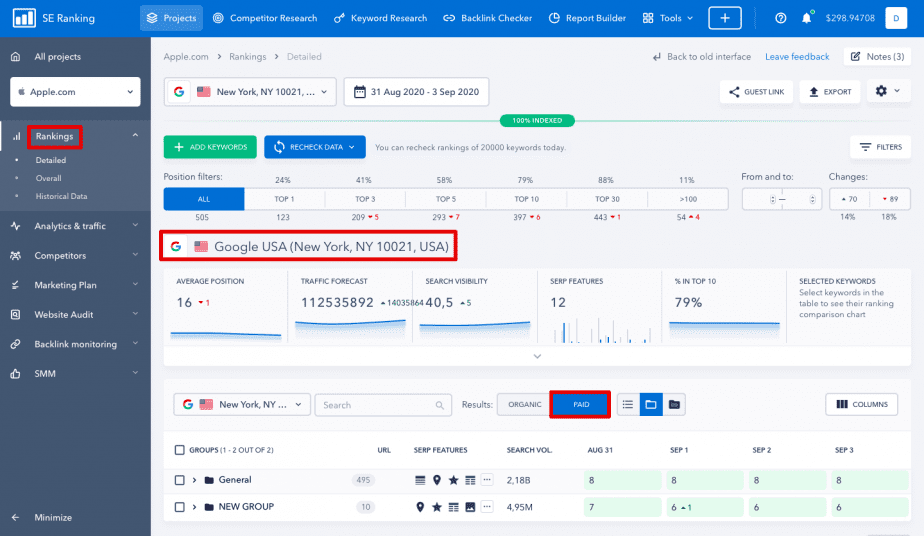Expand Analytics & traffic section
This screenshot has width=924, height=536.
[x=135, y=226]
